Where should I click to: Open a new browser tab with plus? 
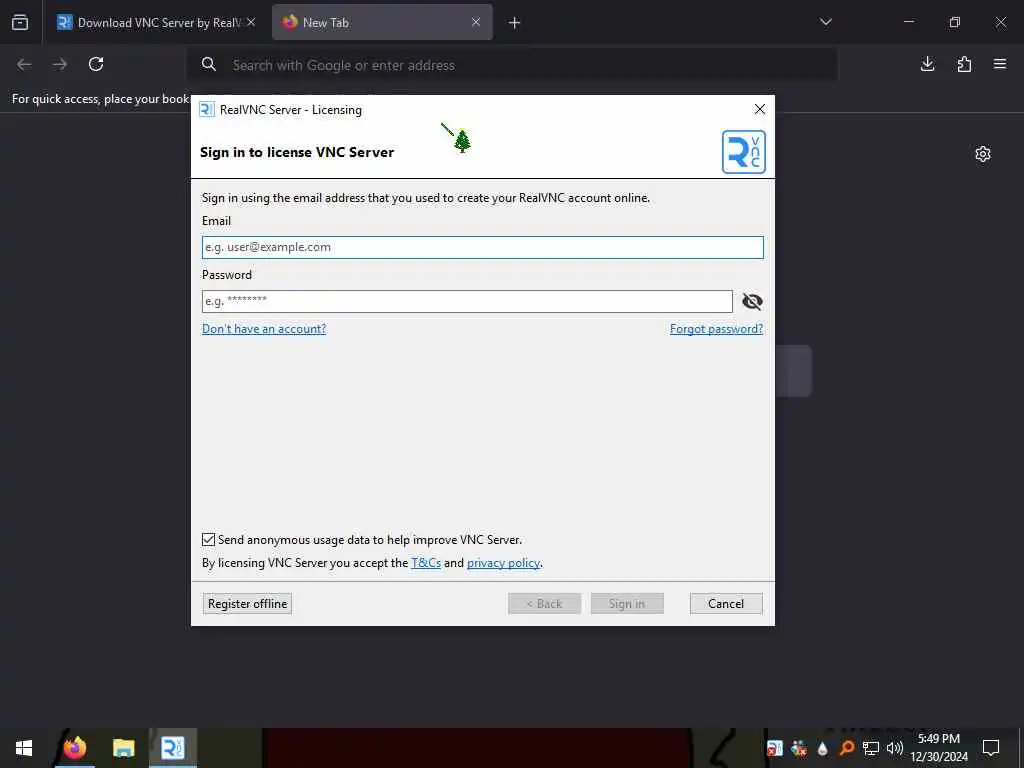coord(515,23)
